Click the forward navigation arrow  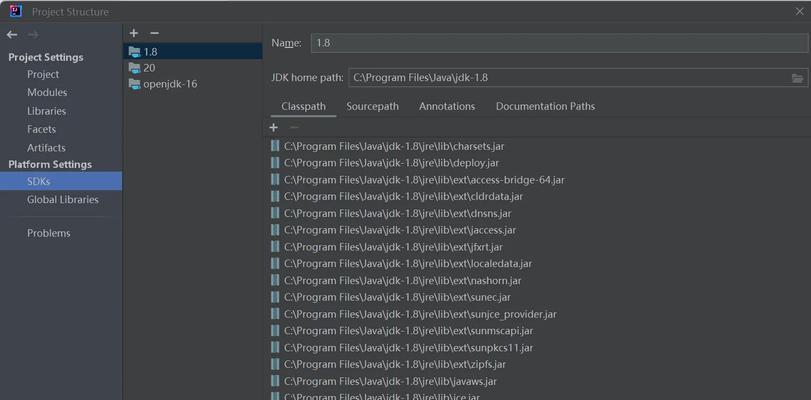(x=33, y=35)
